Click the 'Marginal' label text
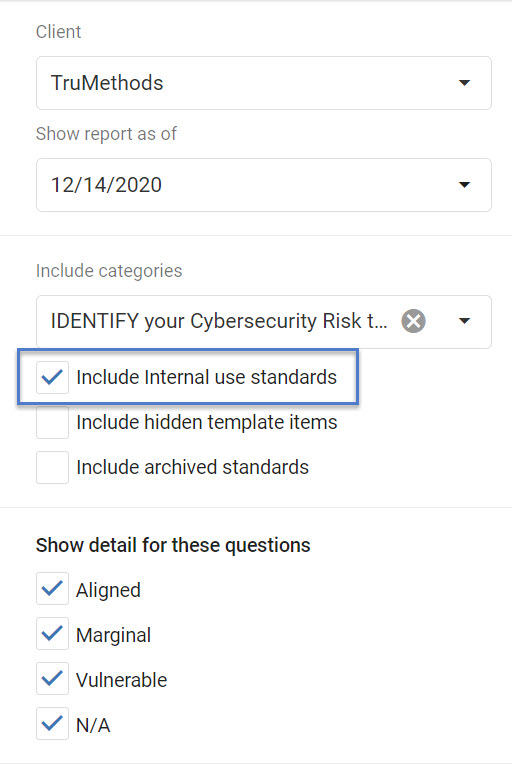The width and height of the screenshot is (512, 765). tap(114, 635)
